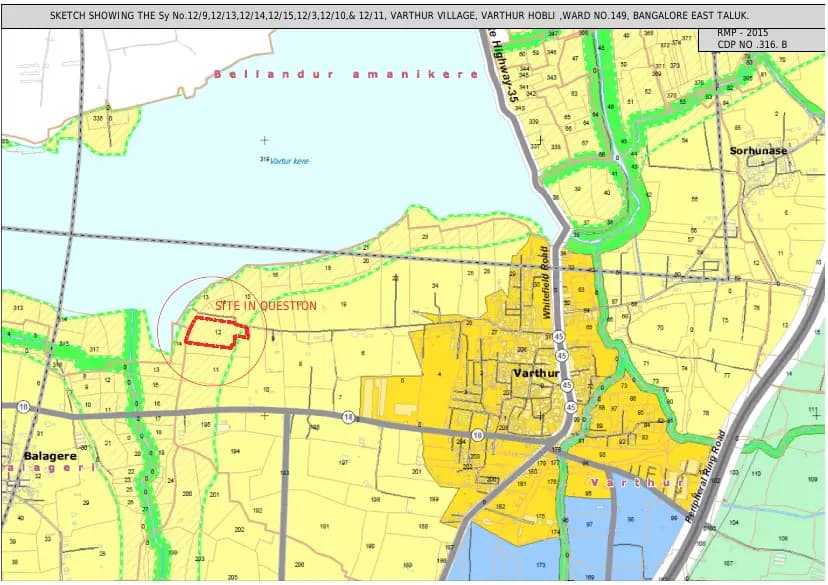Click the bold 'Balagere' village label

tap(51, 456)
